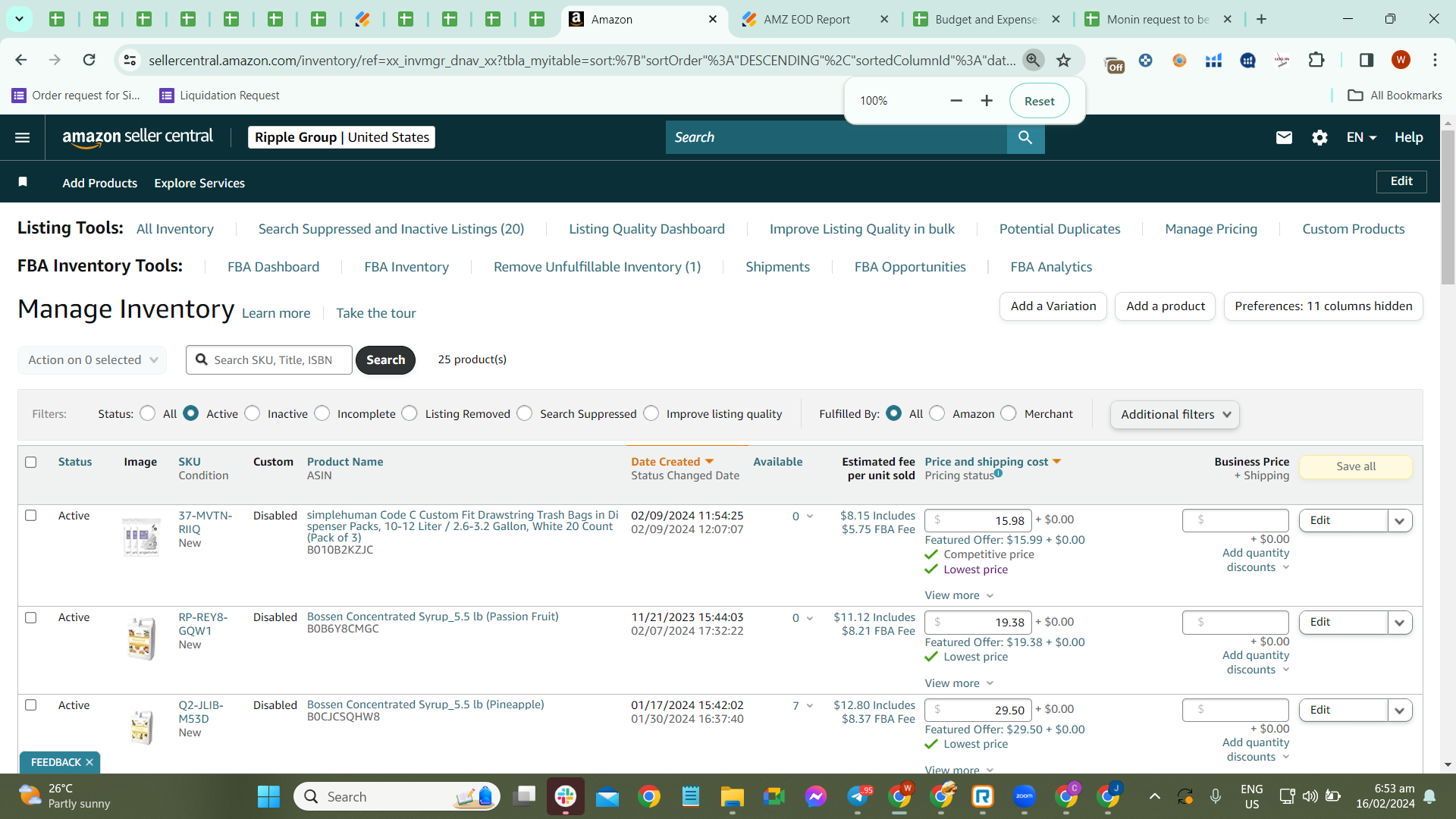This screenshot has width=1456, height=819.
Task: Expand available quantity chevron for Pineapple row
Action: (810, 706)
